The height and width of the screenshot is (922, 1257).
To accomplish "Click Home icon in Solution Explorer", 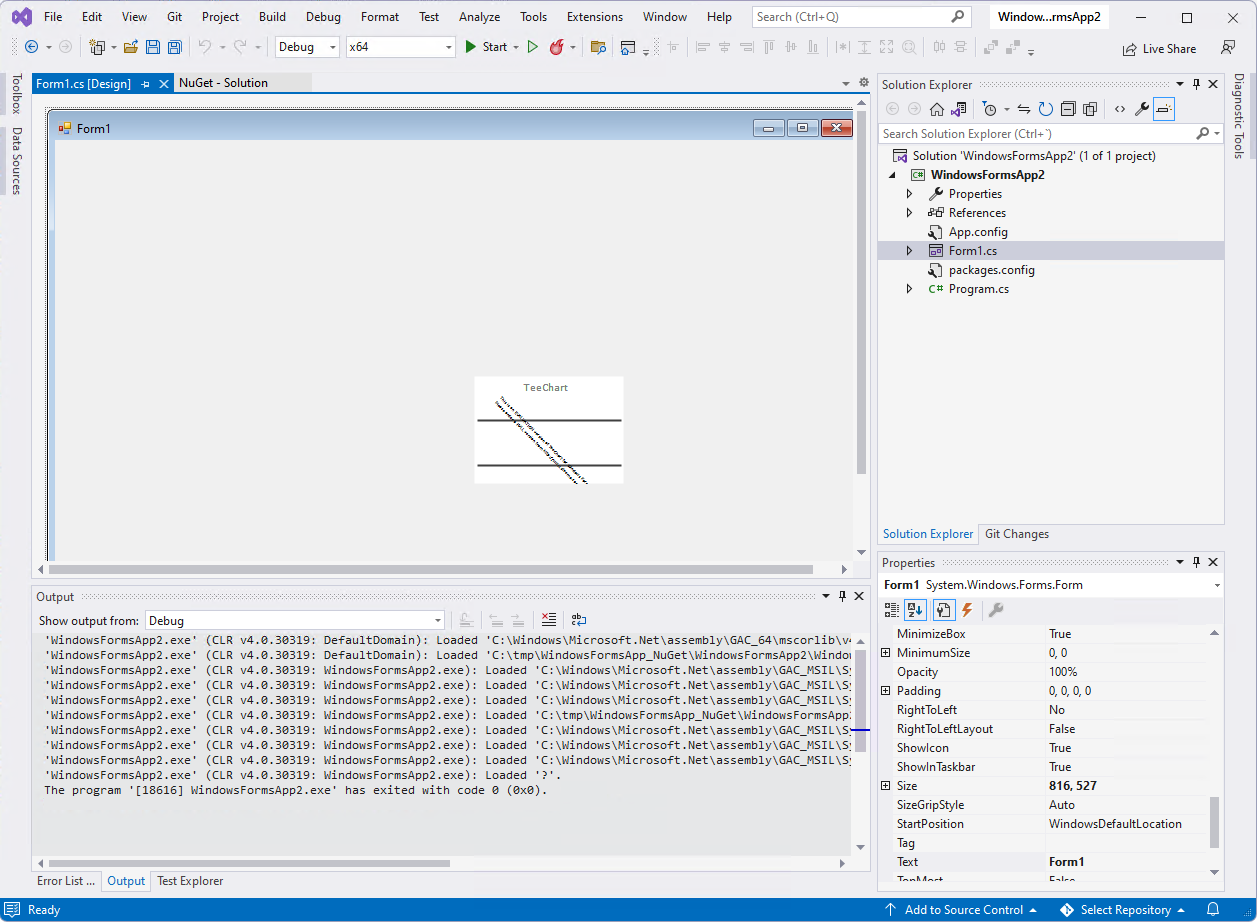I will click(937, 109).
